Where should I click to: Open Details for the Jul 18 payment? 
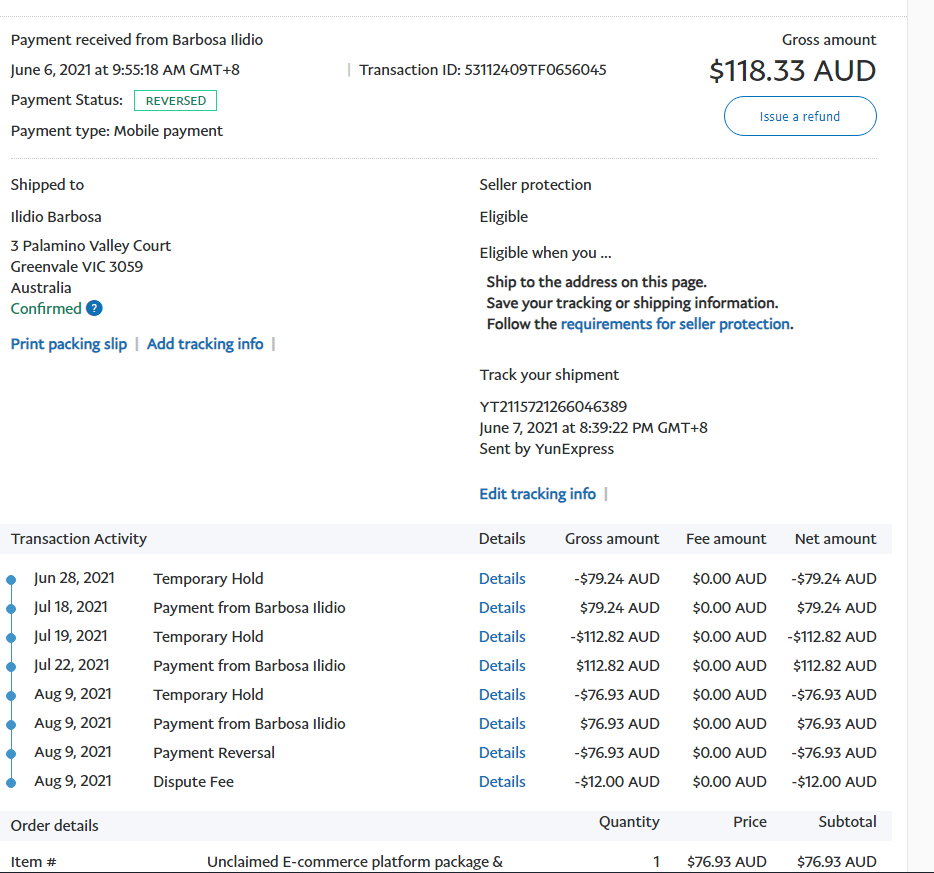click(502, 608)
